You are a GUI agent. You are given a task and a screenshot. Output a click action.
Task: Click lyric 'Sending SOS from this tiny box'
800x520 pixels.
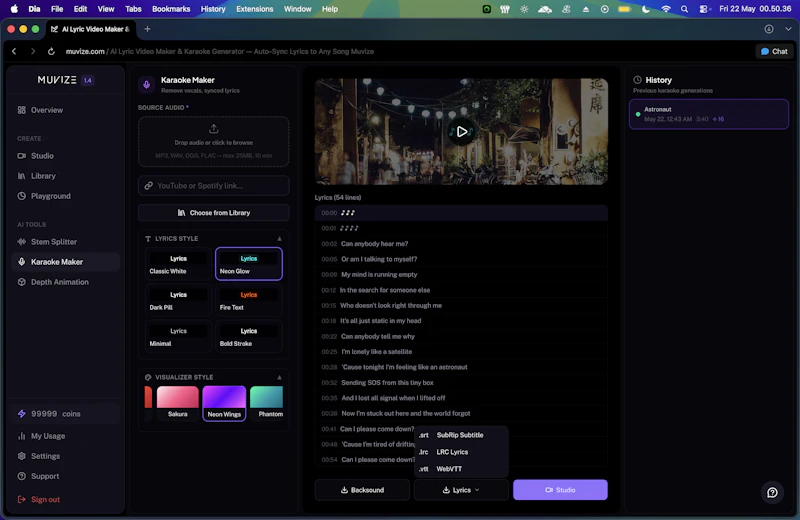click(461, 383)
